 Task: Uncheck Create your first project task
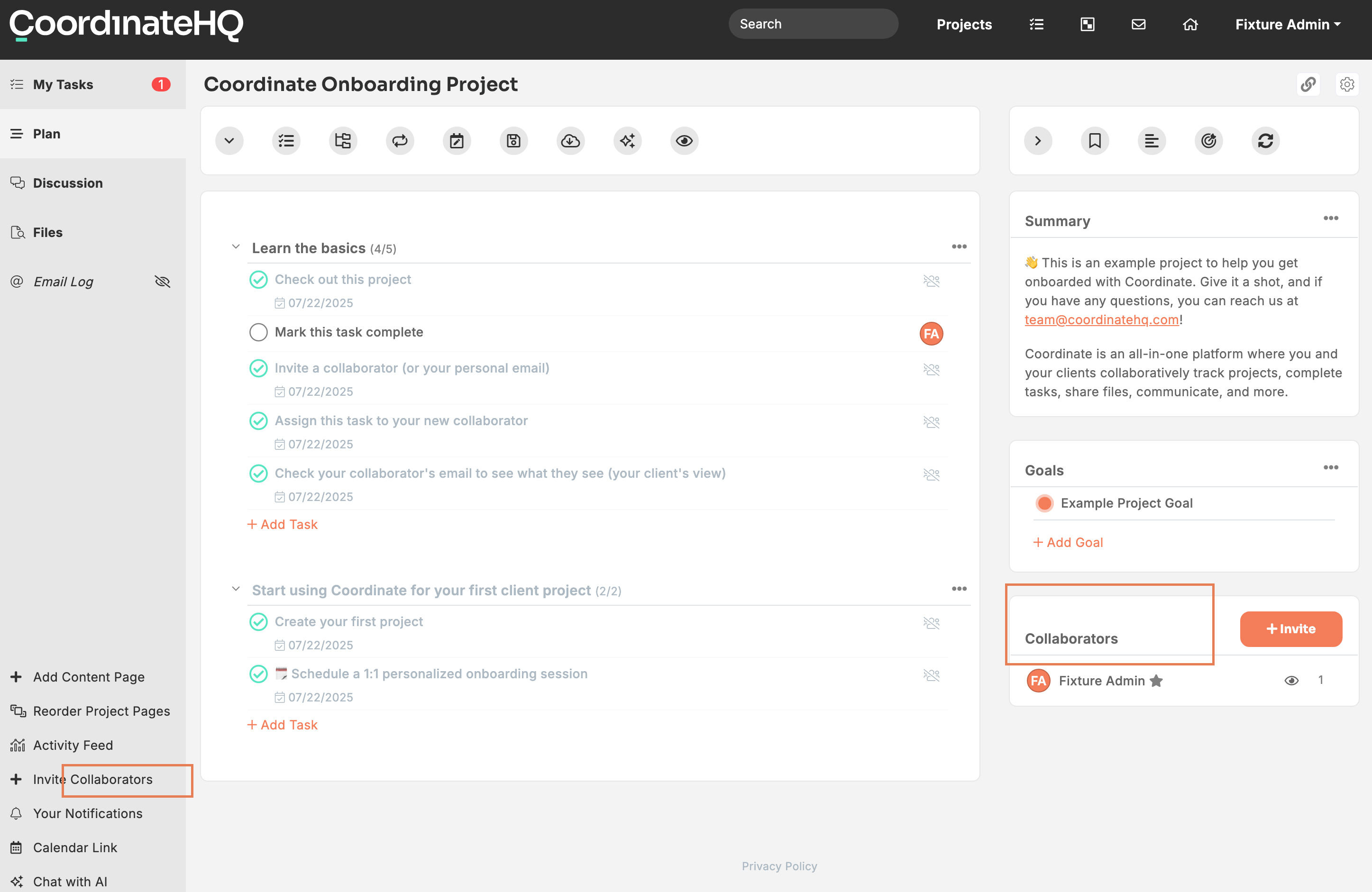258,622
